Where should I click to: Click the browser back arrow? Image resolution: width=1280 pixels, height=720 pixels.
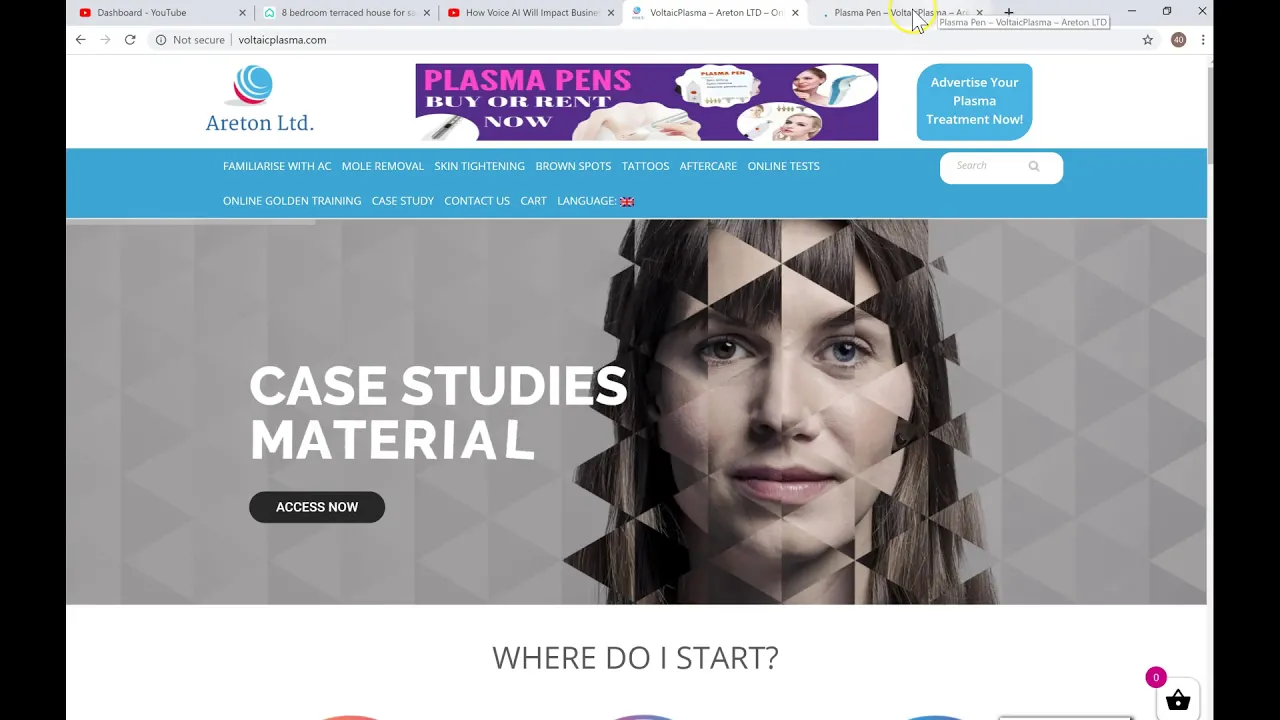(80, 40)
